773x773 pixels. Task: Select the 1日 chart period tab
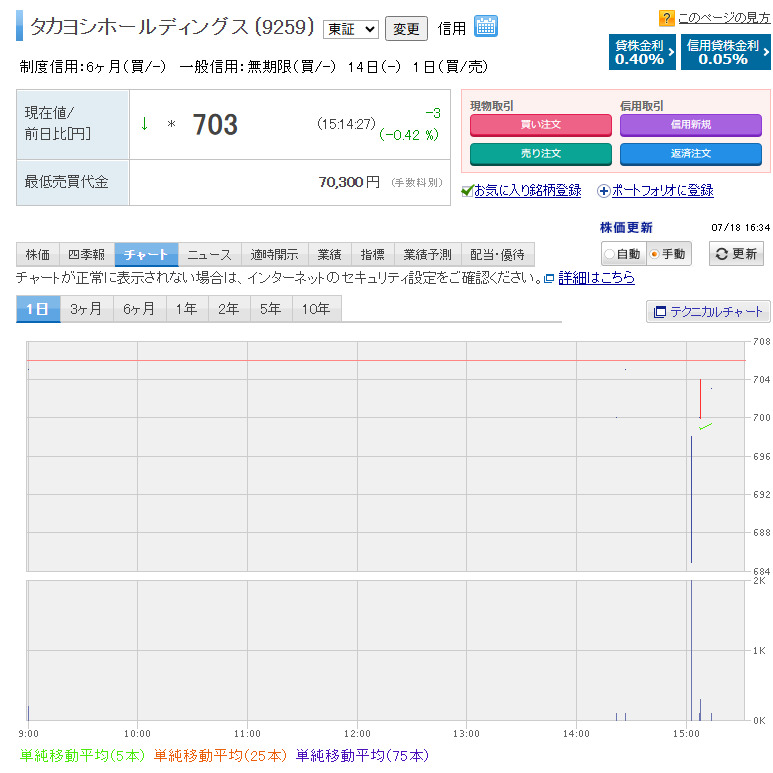point(38,309)
